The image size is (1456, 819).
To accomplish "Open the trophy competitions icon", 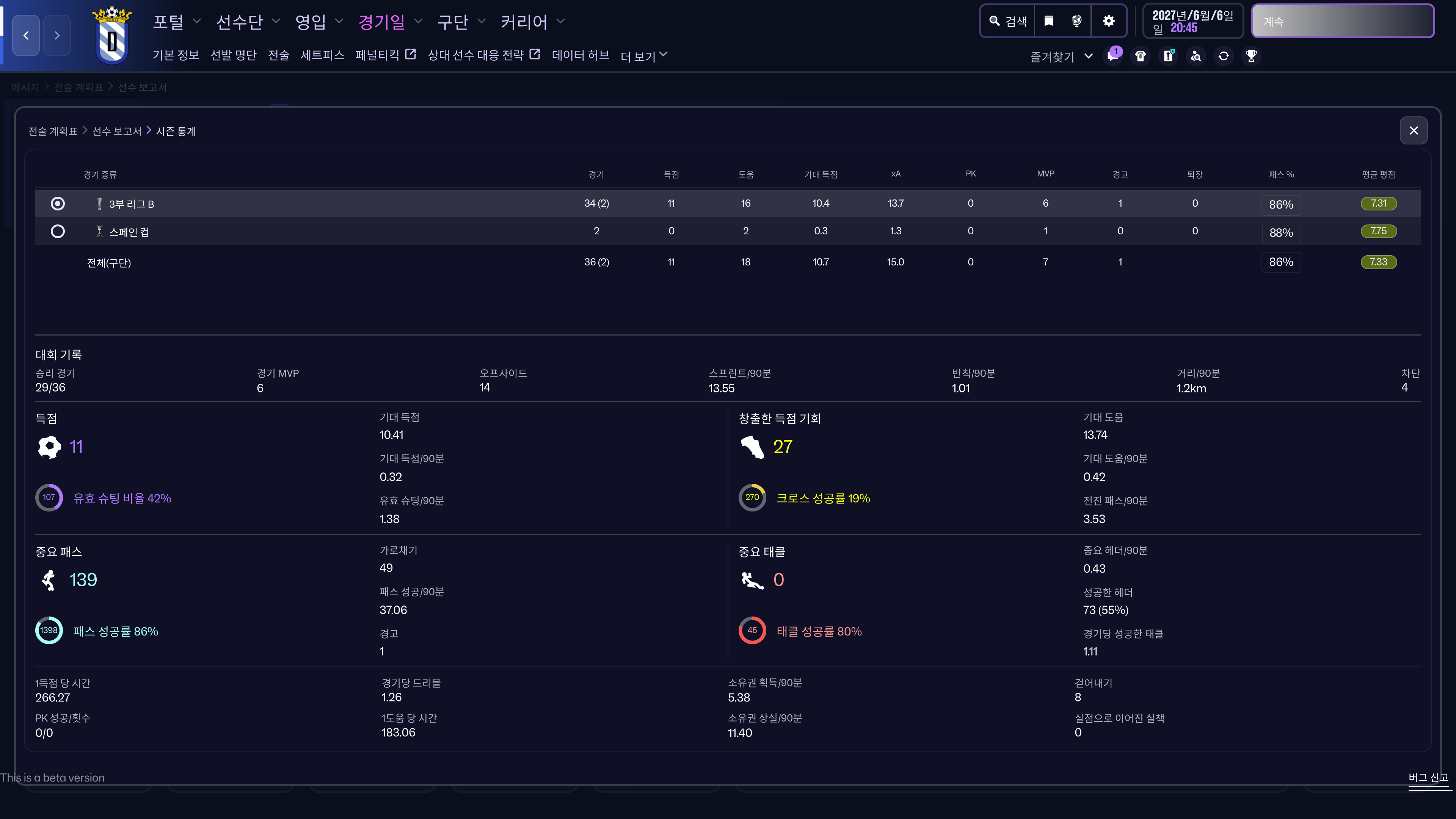I will coord(1251,56).
